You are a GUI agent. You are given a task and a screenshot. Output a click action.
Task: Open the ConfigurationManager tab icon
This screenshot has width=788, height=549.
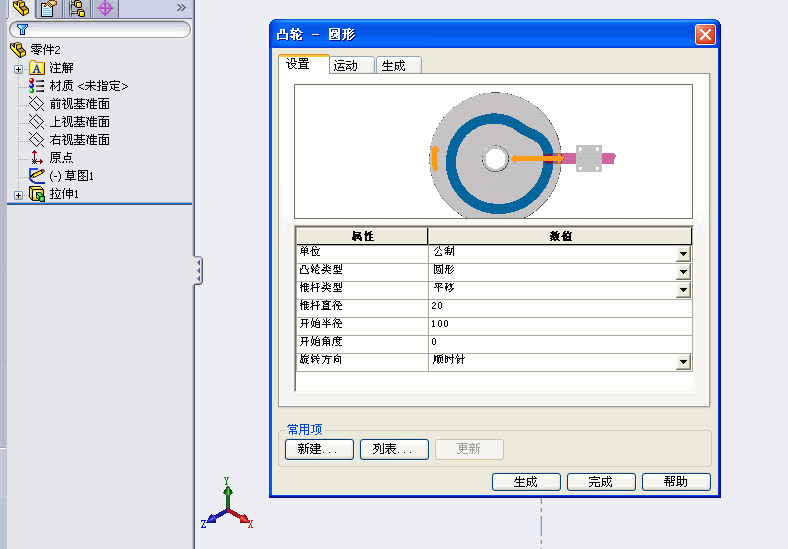(77, 8)
